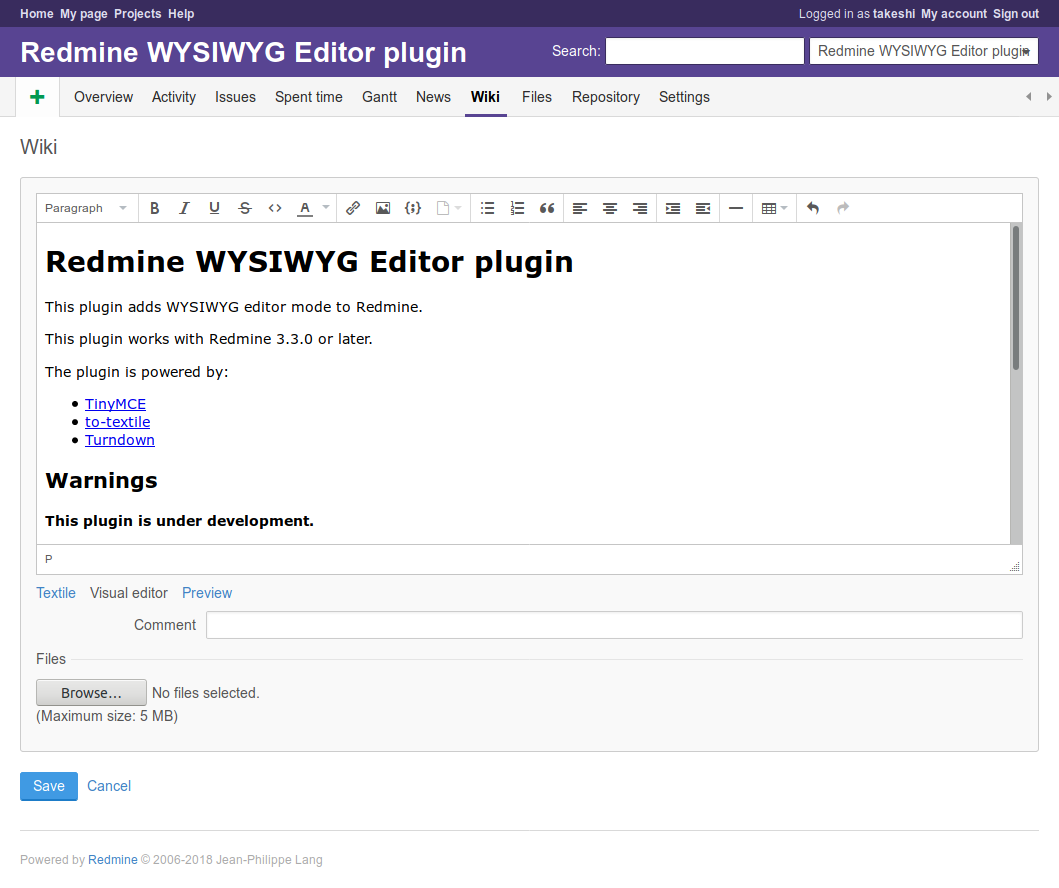Open the project jump dropdown
This screenshot has width=1059, height=888.
tap(923, 51)
